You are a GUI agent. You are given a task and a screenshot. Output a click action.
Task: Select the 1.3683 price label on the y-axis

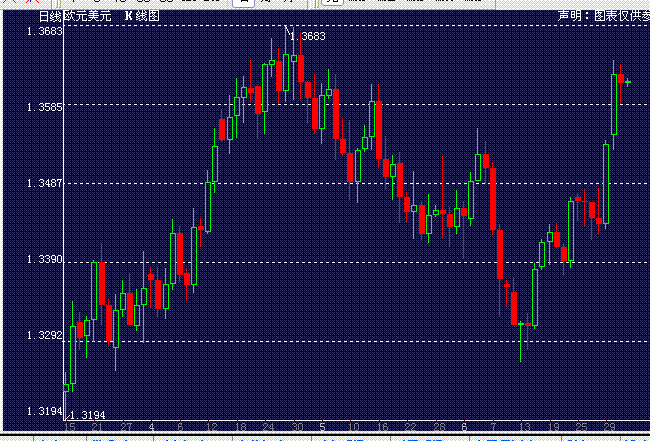coord(45,31)
